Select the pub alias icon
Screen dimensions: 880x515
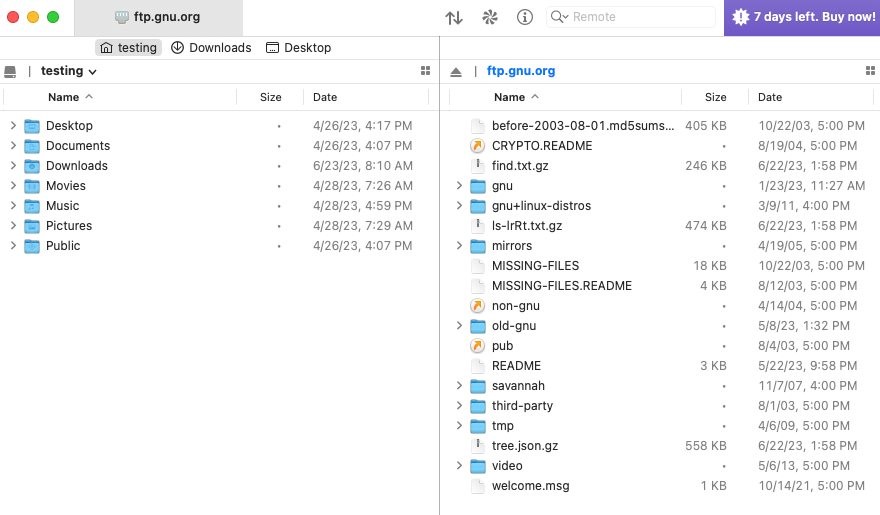point(477,346)
